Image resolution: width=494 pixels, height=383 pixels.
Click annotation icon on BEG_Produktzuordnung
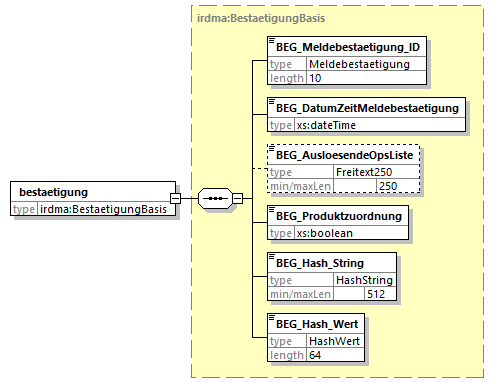coord(272,210)
